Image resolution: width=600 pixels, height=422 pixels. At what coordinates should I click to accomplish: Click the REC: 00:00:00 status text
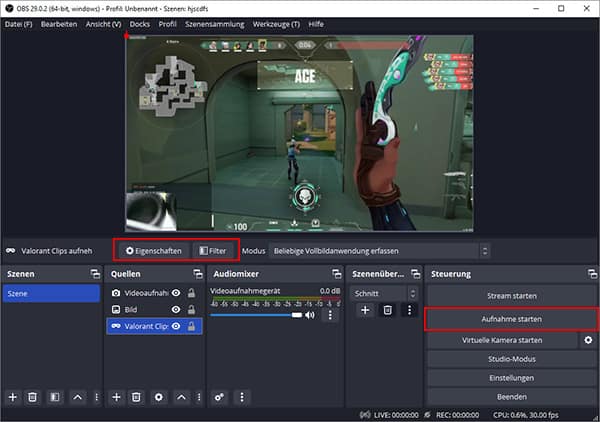click(457, 415)
